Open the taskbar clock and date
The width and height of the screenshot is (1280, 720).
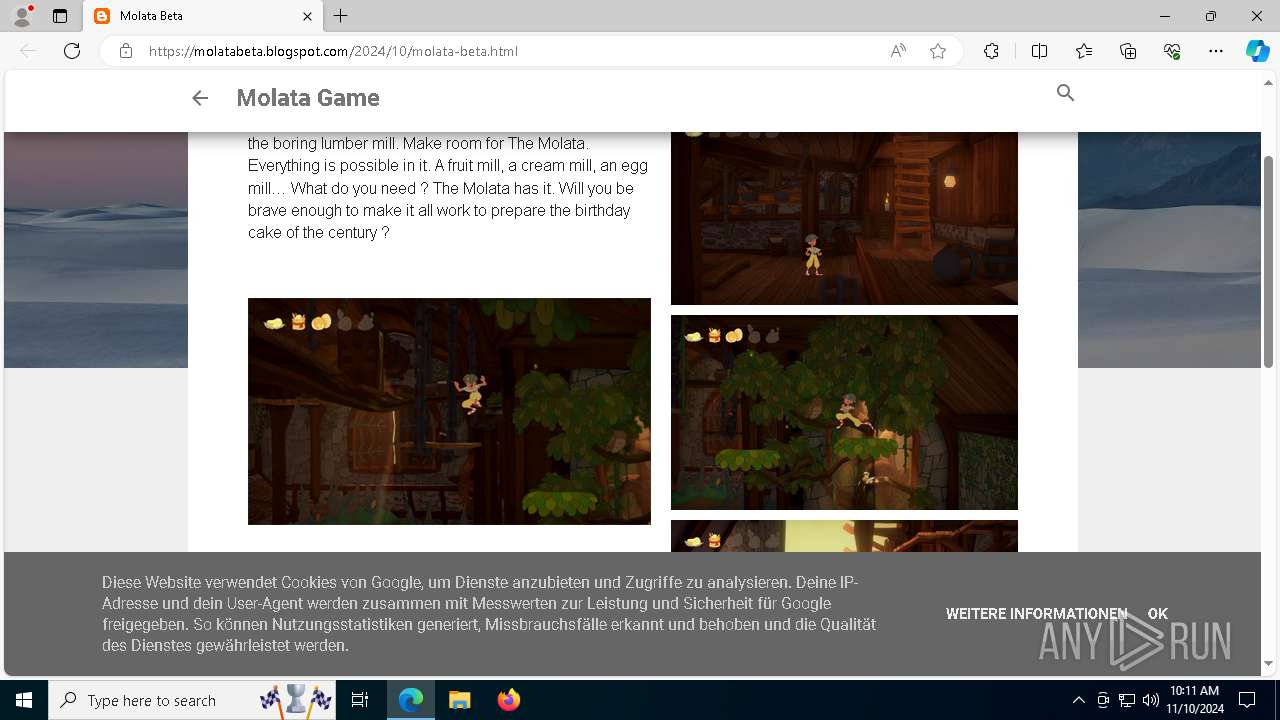[1194, 700]
